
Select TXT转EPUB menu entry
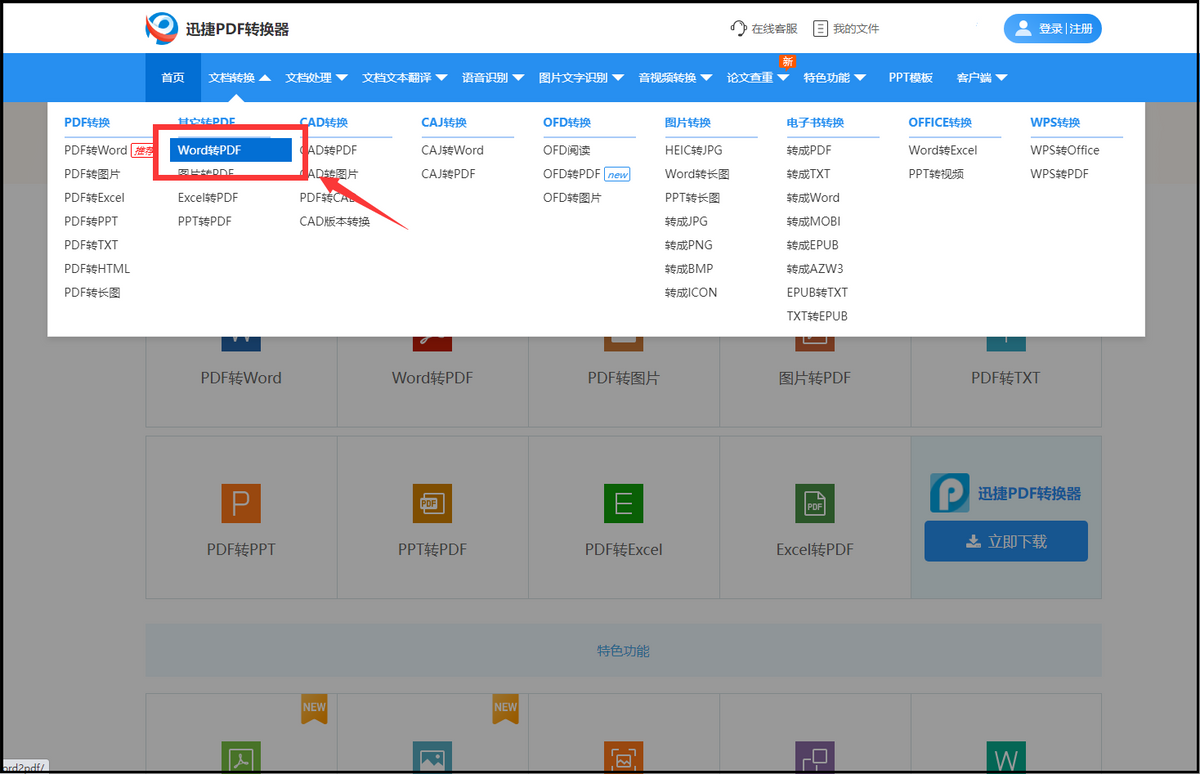tap(817, 316)
